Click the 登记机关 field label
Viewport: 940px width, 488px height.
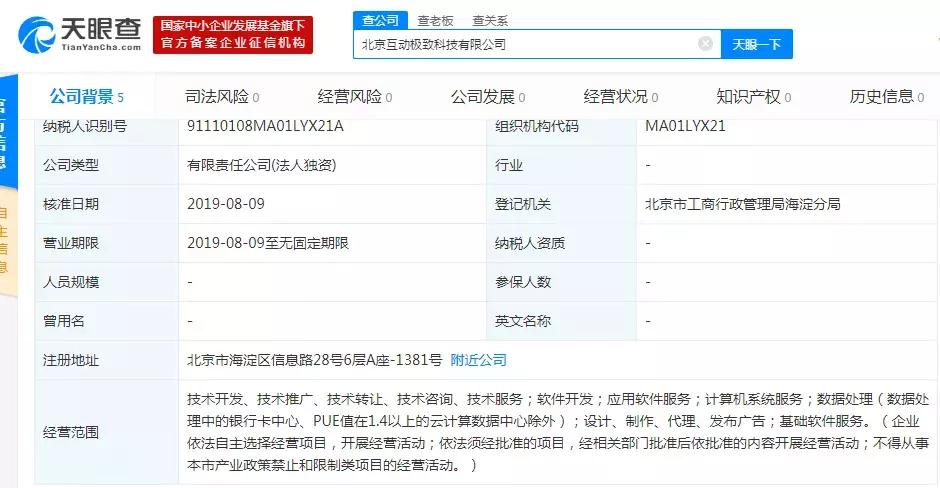click(522, 204)
